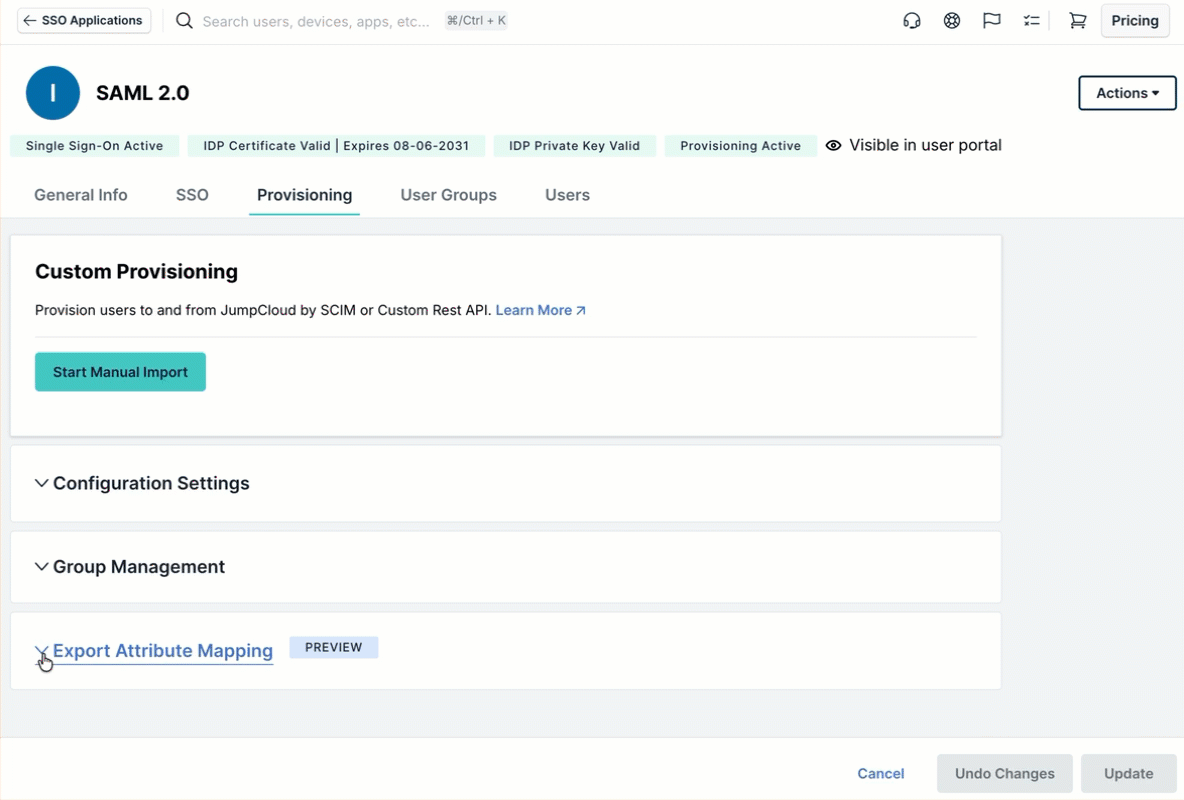
Task: Expand Export Attribute Mapping section
Action: coord(154,650)
